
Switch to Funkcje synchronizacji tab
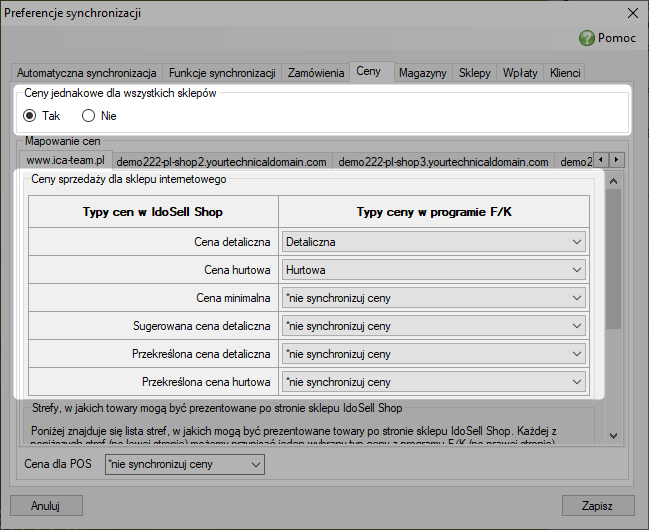click(222, 73)
